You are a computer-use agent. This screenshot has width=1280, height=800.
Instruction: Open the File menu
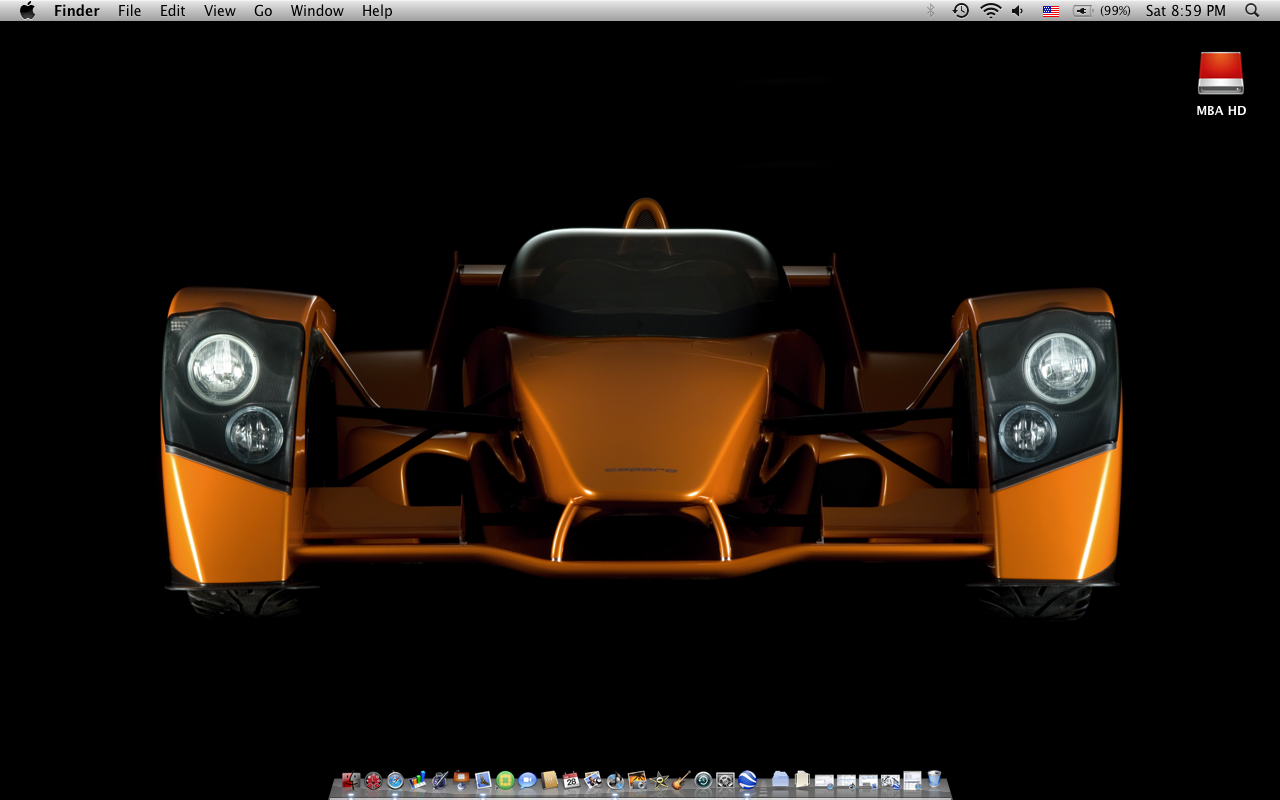click(129, 11)
